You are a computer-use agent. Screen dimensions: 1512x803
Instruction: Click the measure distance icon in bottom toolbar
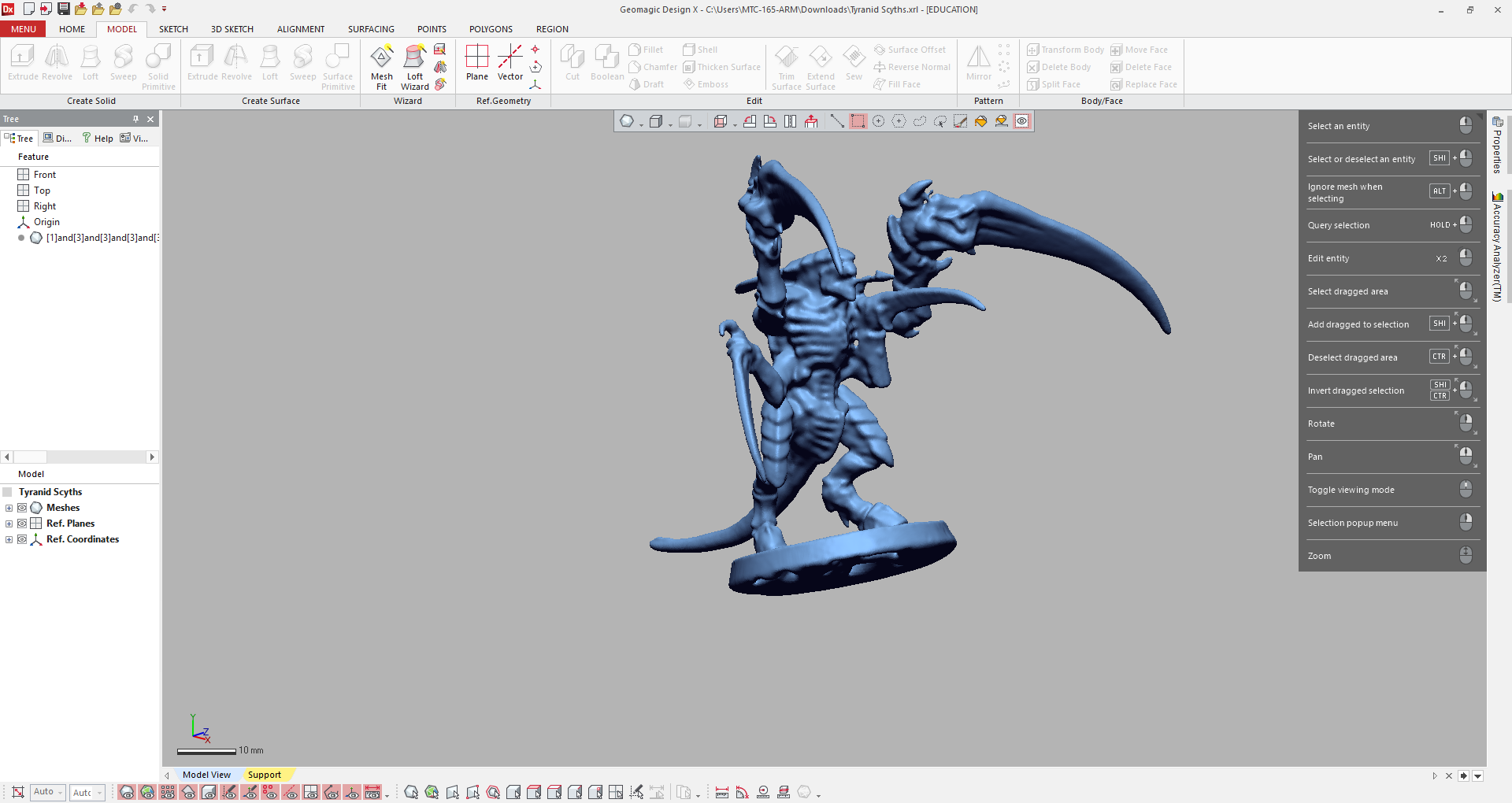(x=721, y=793)
